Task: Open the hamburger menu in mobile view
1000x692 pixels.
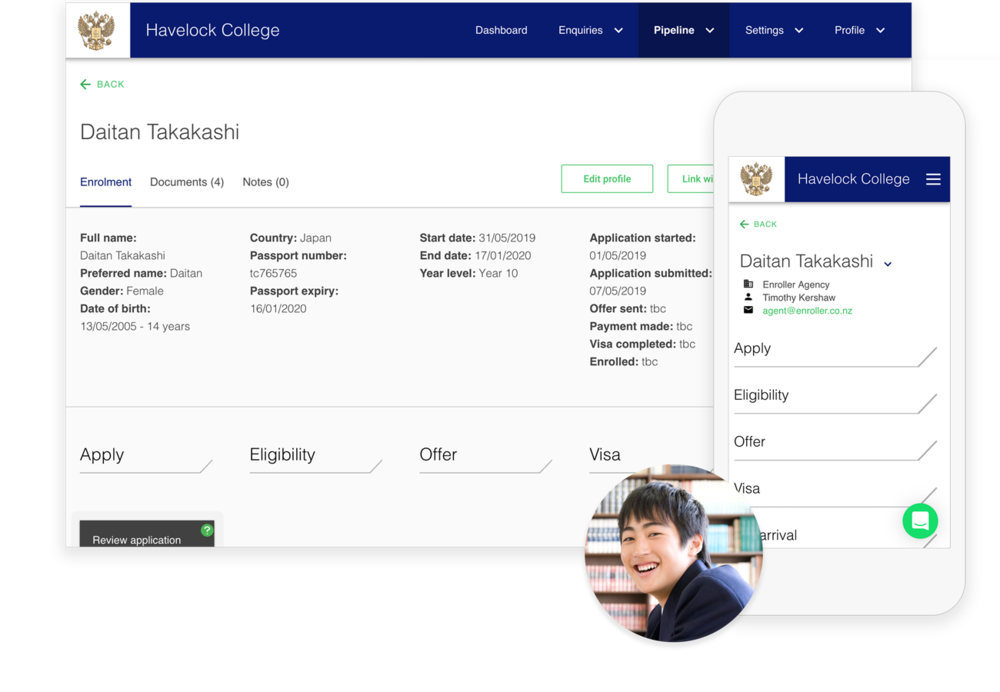Action: pyautogui.click(x=933, y=179)
